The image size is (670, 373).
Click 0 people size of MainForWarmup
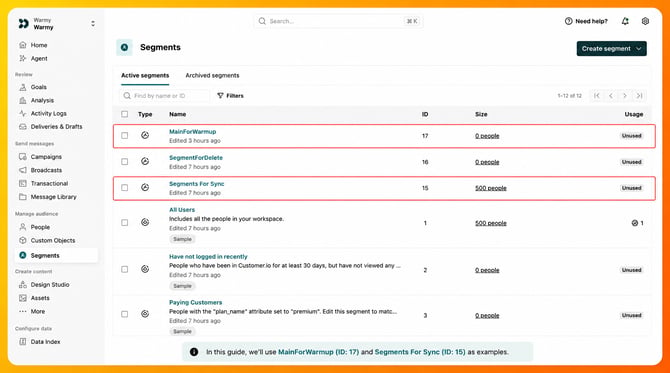pos(487,136)
